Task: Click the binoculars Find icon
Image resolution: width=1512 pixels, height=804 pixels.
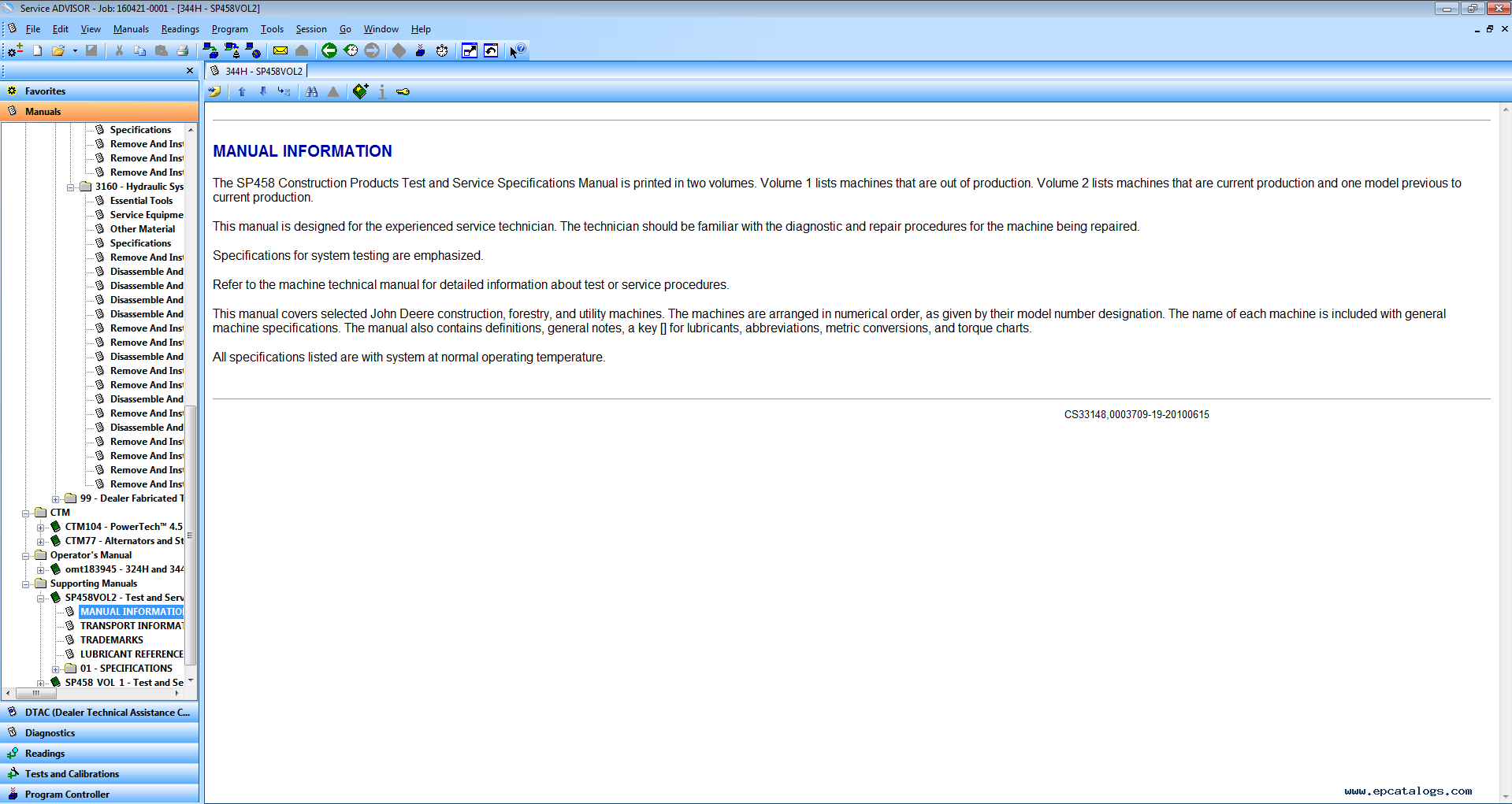Action: tap(312, 92)
